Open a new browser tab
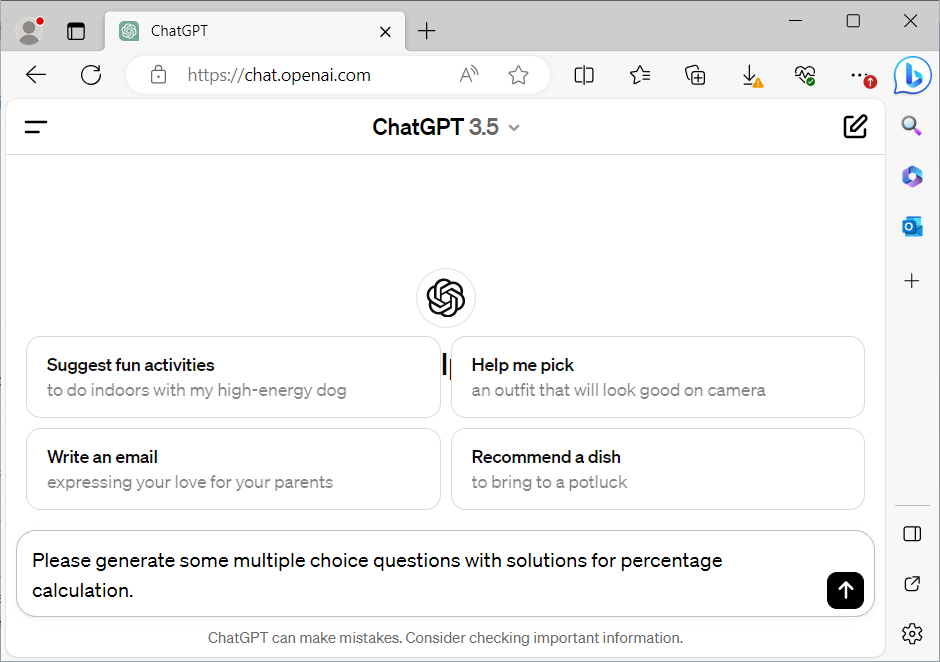Viewport: 940px width, 662px height. (426, 31)
